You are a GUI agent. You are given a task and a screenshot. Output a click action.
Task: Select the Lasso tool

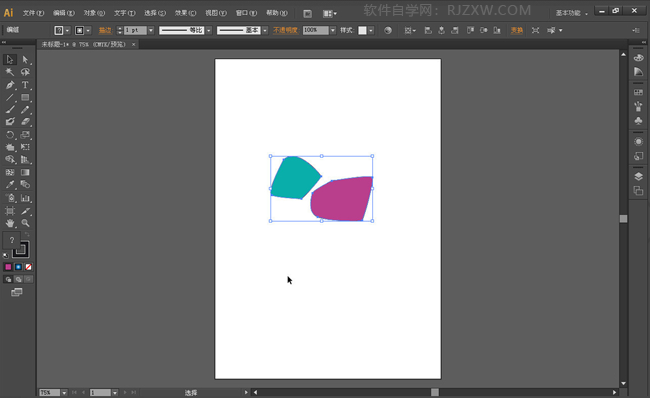(x=25, y=72)
